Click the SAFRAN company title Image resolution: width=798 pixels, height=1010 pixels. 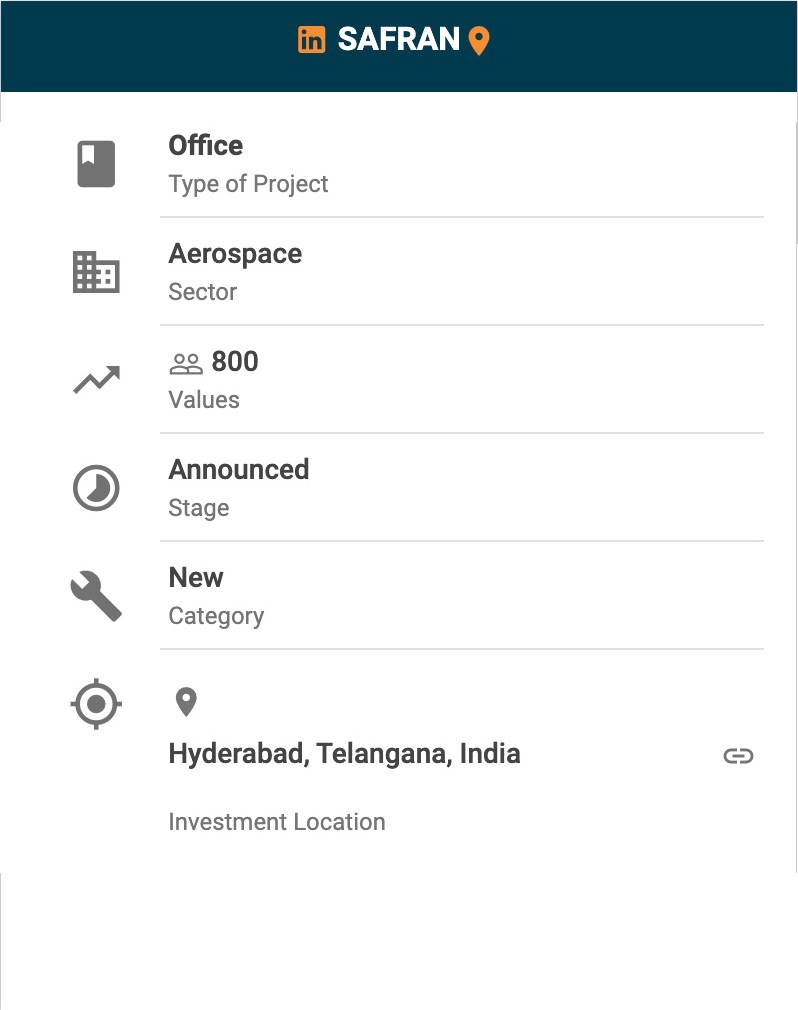point(398,40)
